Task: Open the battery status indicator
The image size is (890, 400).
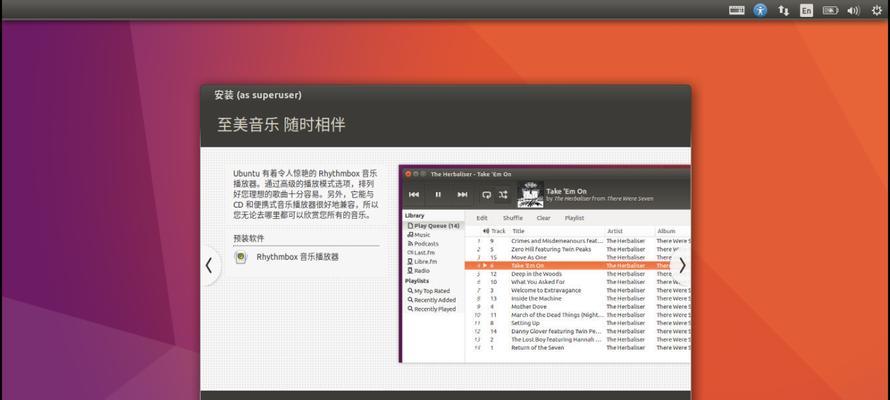Action: point(830,10)
